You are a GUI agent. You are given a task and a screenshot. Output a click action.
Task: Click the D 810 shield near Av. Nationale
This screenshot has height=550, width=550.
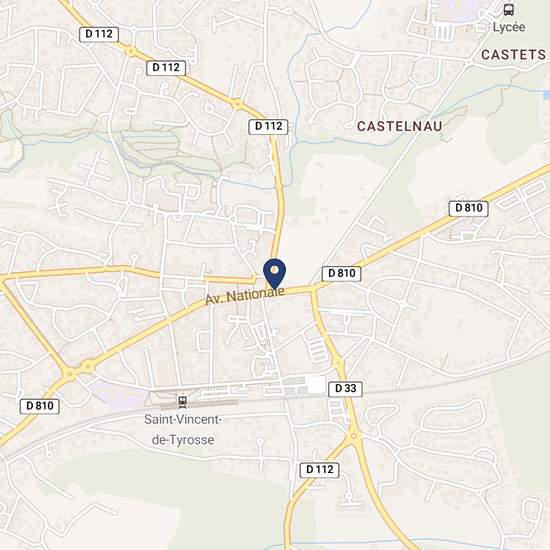(x=342, y=274)
